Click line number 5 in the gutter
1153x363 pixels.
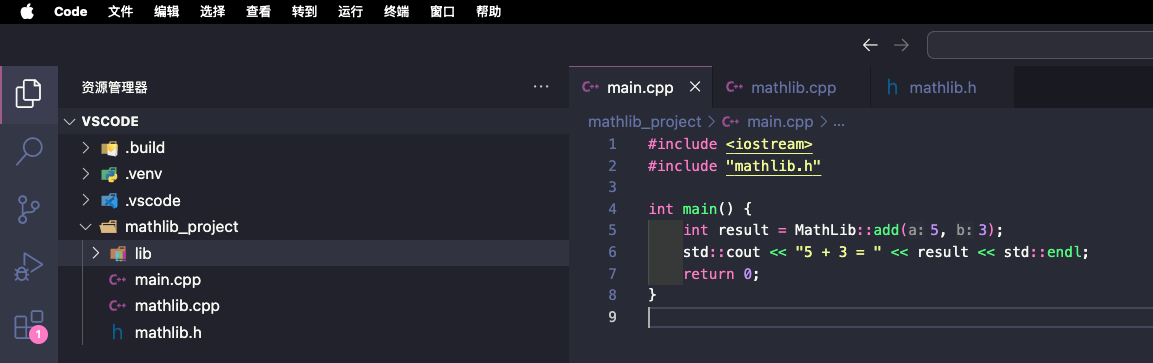click(x=613, y=230)
